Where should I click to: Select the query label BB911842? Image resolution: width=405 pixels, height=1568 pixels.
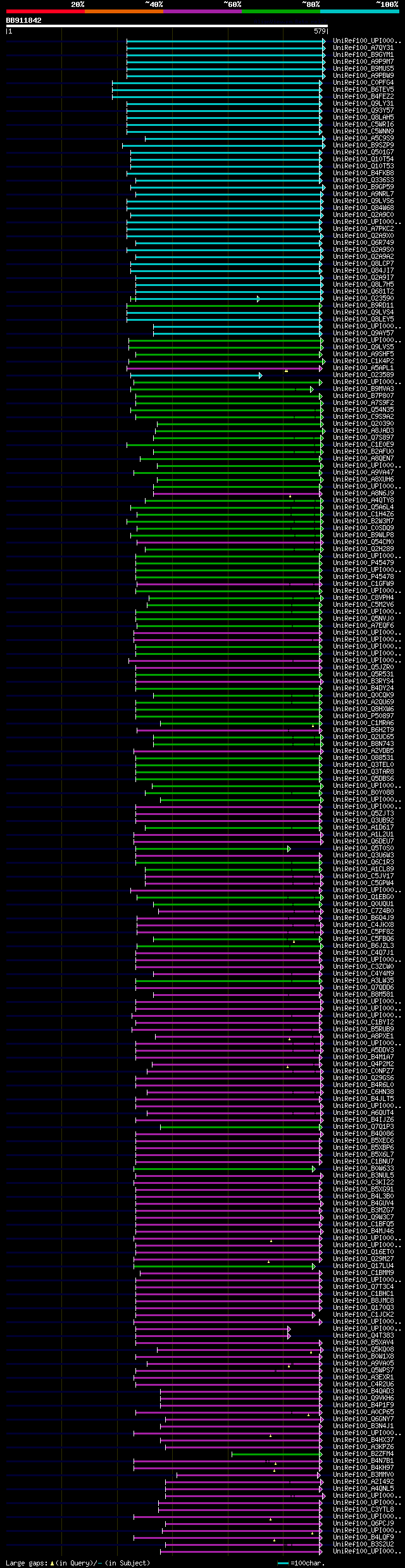pyautogui.click(x=24, y=20)
